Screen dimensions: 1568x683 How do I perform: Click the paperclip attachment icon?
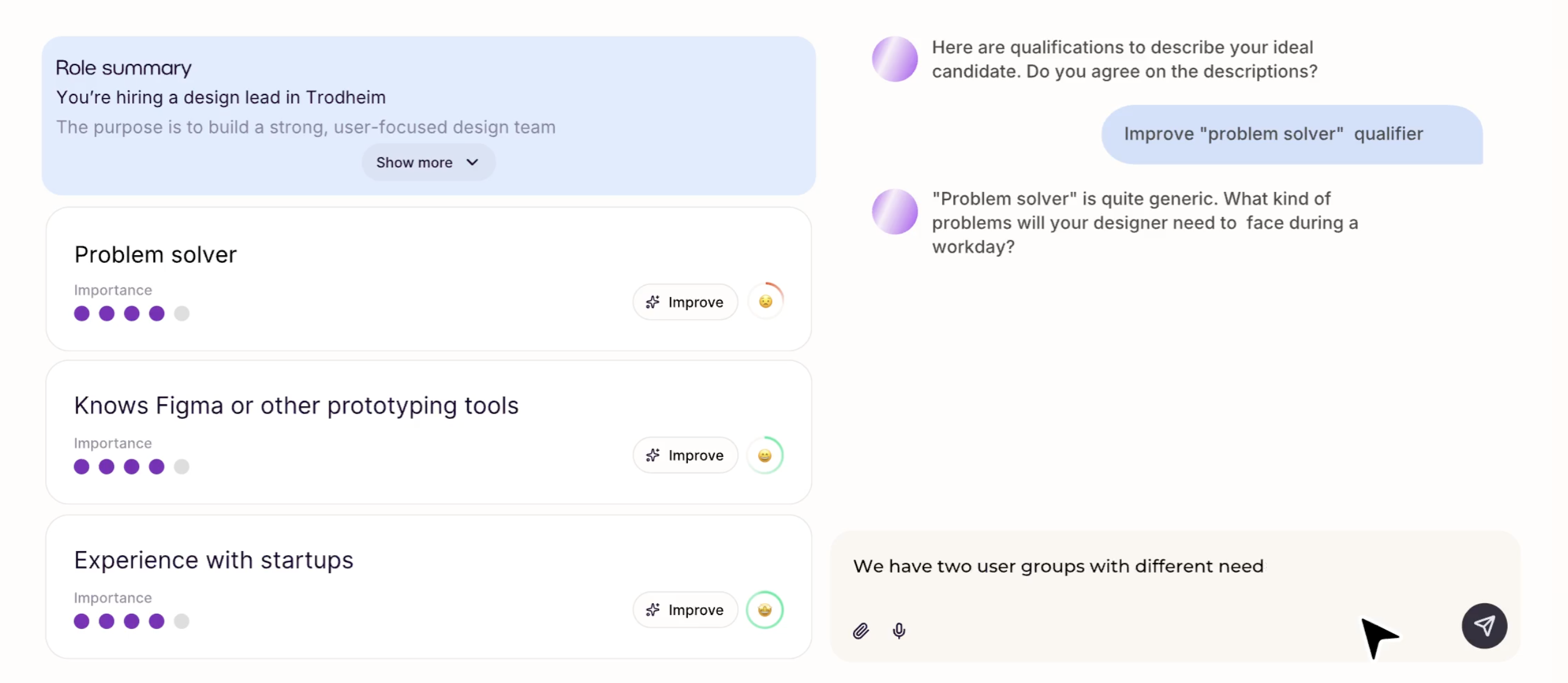pos(860,631)
